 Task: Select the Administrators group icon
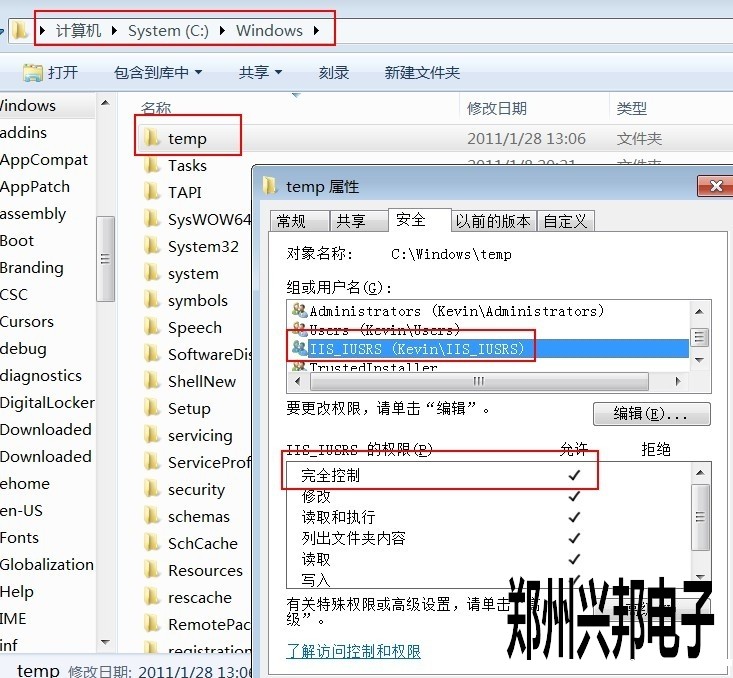[298, 311]
